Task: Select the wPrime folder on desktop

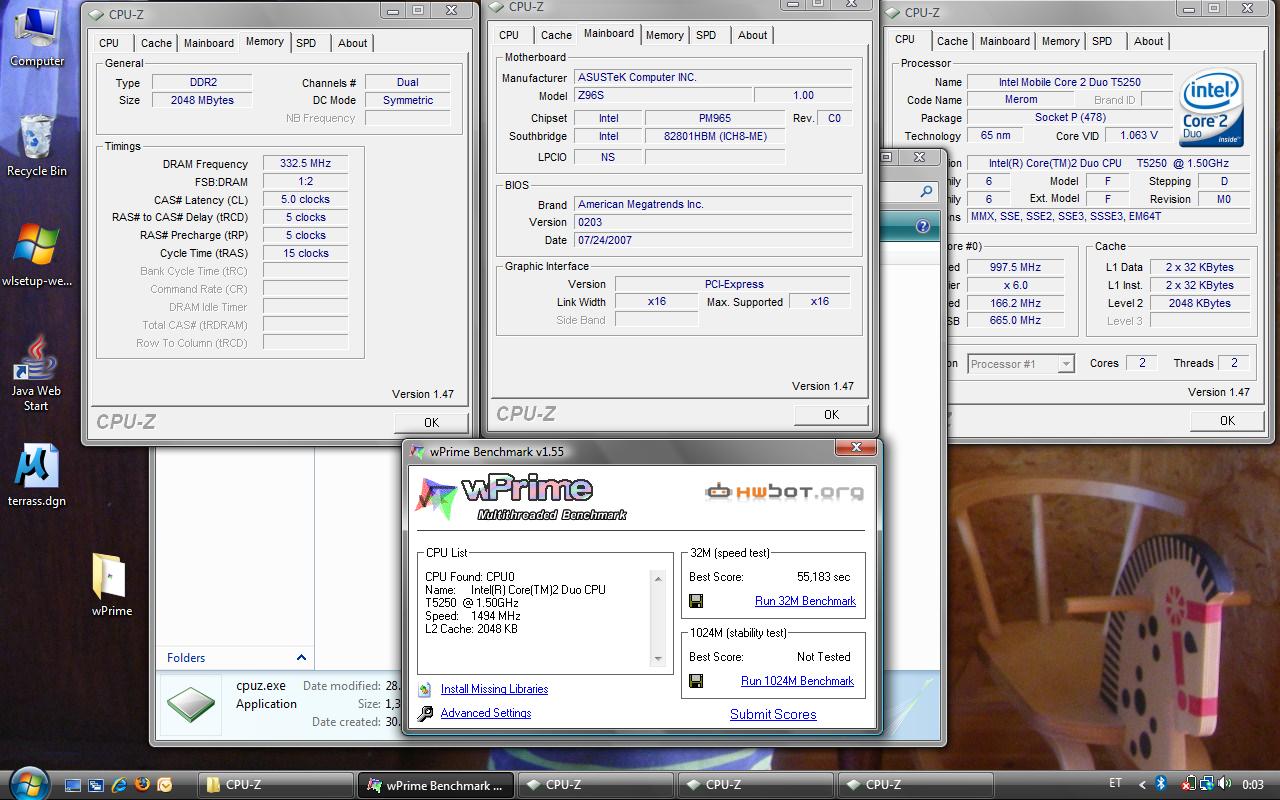Action: [x=111, y=585]
